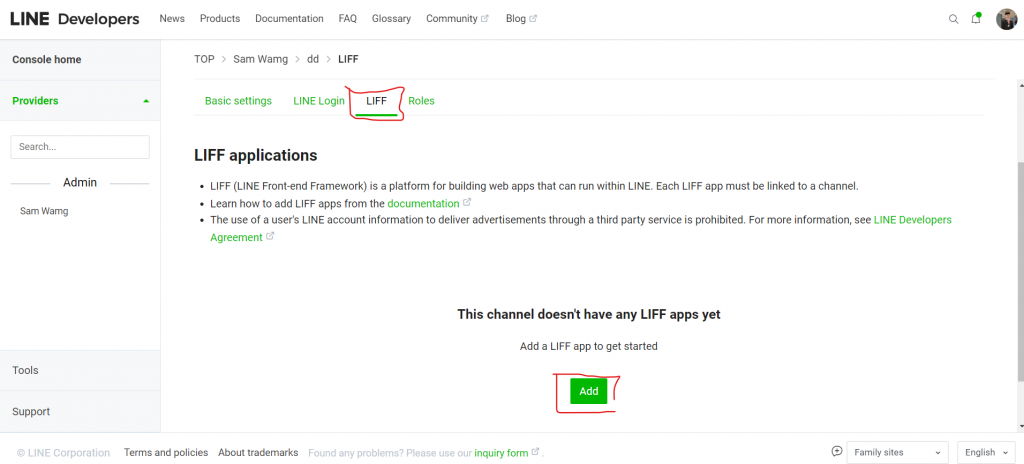Open Support in the sidebar
Screen dimensions: 1024x464
(x=80, y=412)
